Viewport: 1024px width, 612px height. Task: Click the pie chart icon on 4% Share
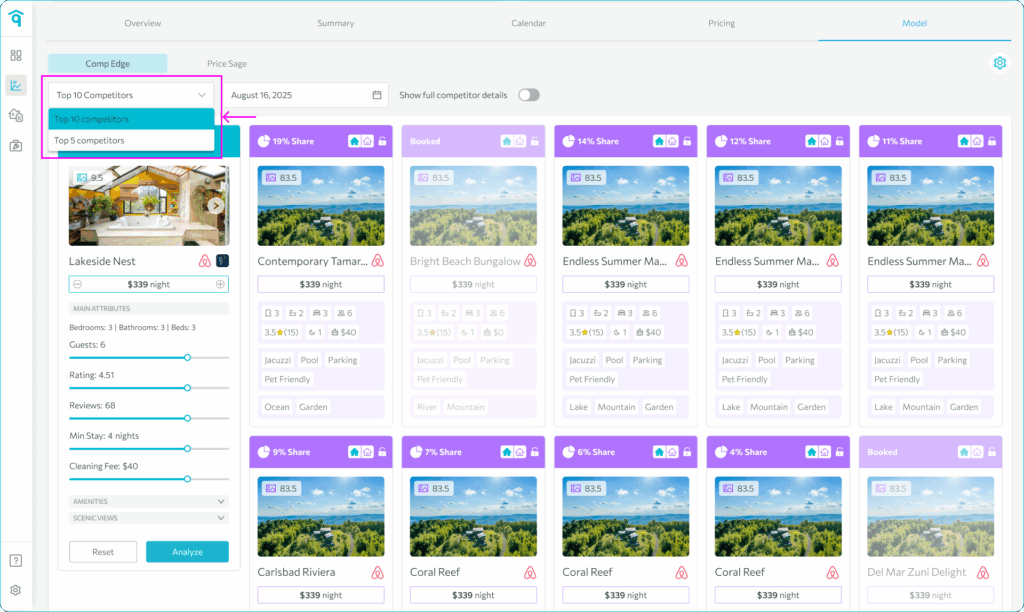(721, 452)
